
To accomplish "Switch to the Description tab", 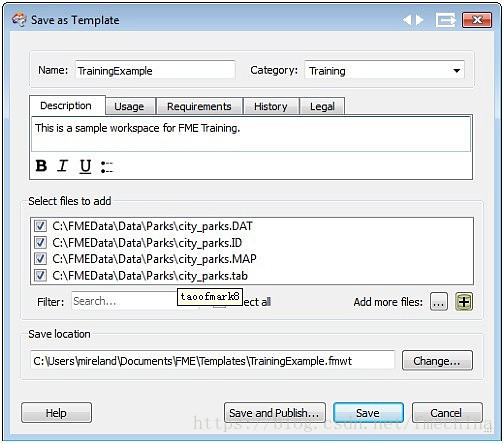I will click(x=66, y=106).
